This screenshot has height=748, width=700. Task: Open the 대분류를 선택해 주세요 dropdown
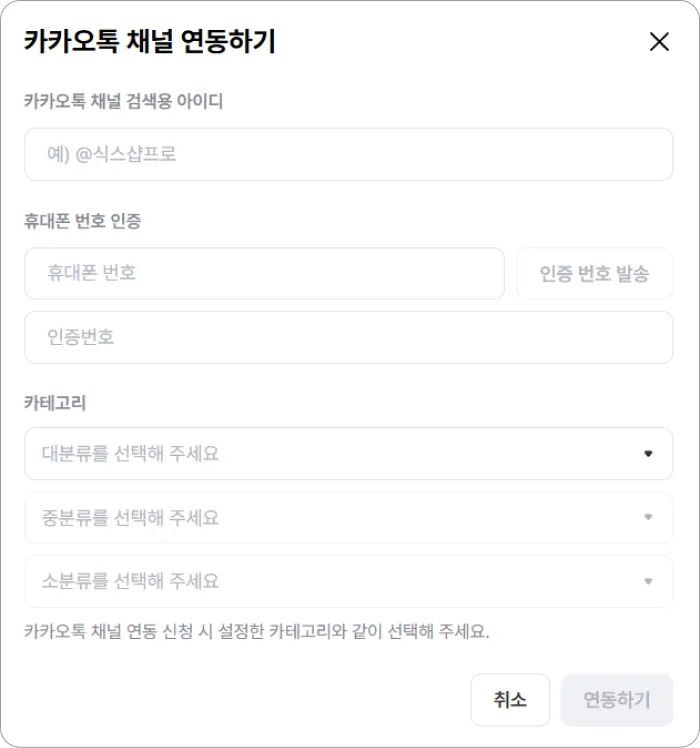(348, 453)
